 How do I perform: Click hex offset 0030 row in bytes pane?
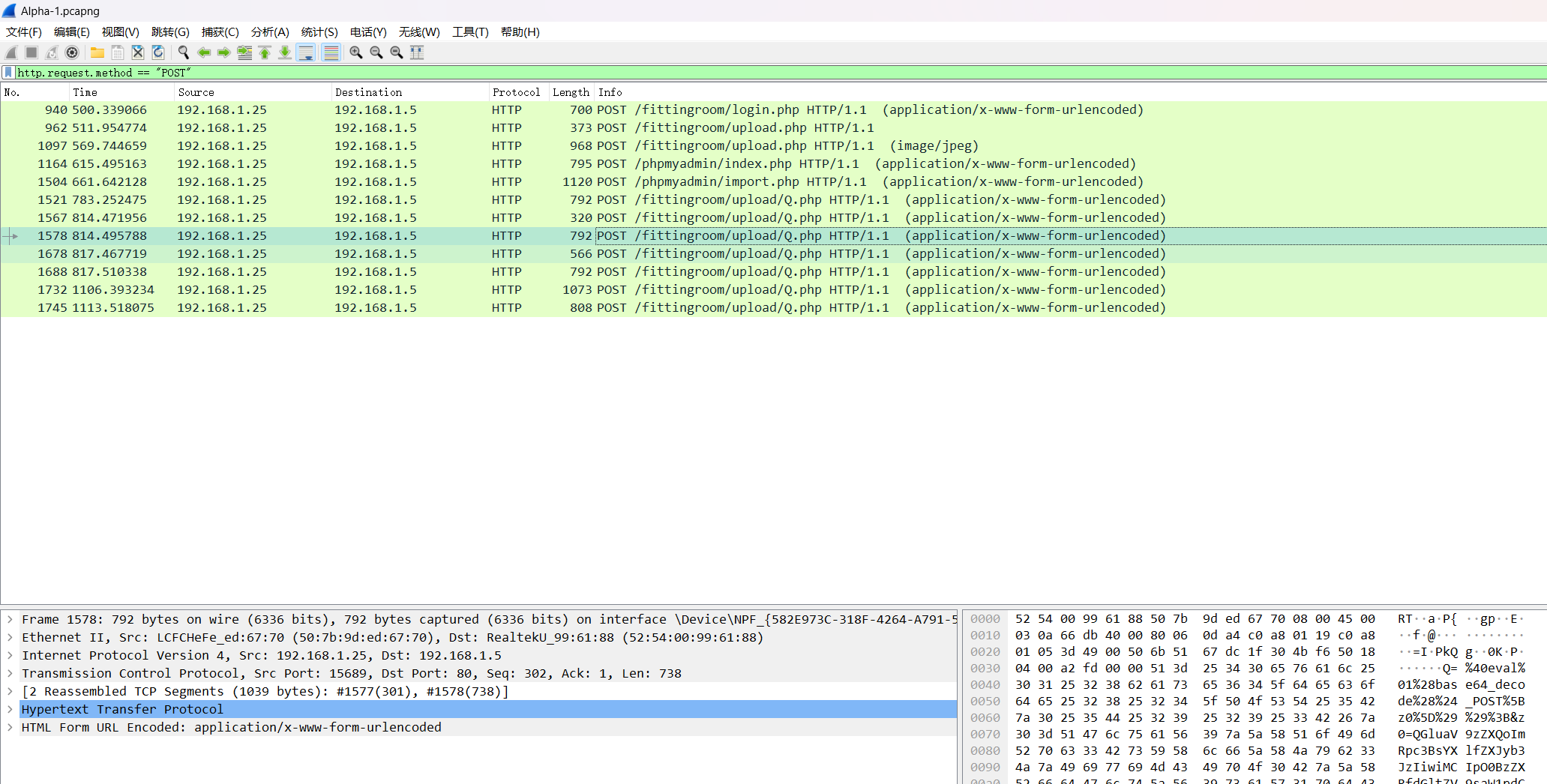[985, 669]
